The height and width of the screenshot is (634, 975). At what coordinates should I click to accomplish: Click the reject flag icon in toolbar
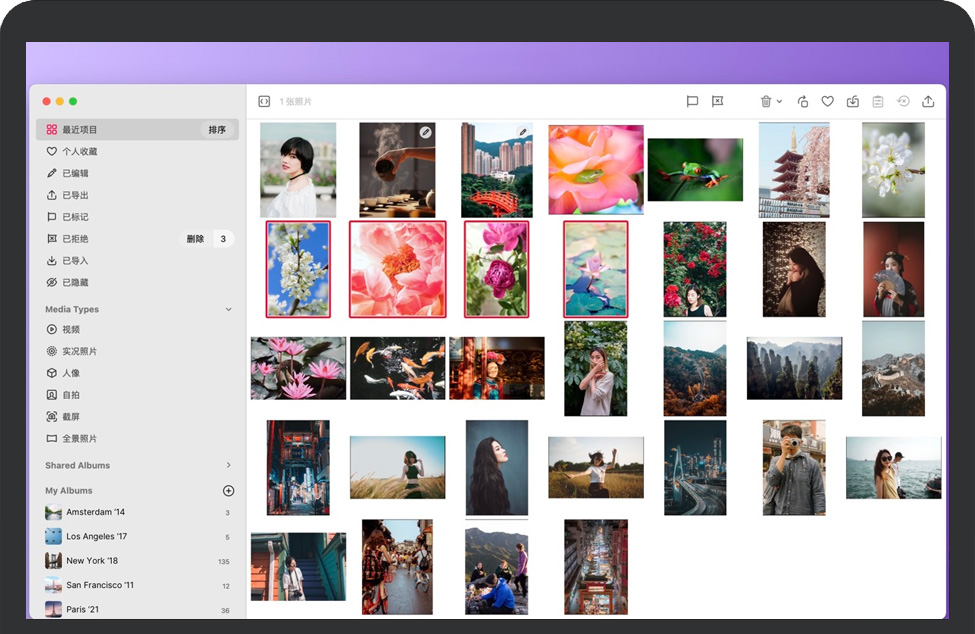pyautogui.click(x=717, y=102)
